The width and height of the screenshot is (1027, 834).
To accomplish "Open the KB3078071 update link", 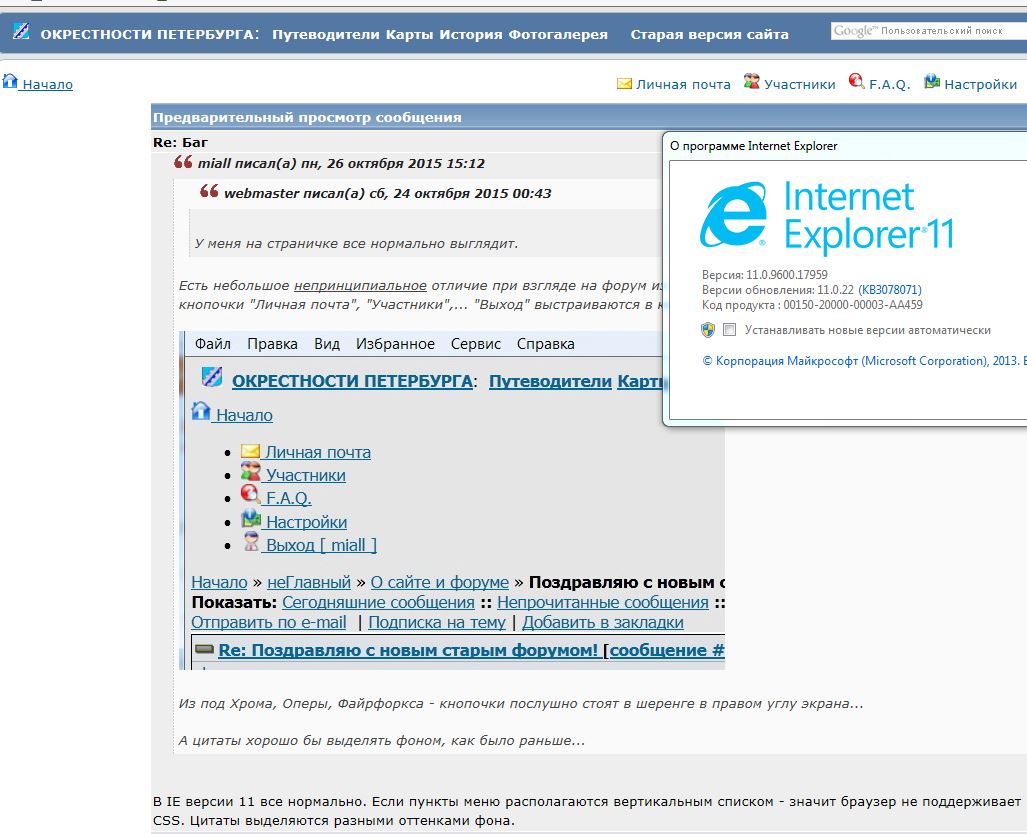I will [x=889, y=290].
